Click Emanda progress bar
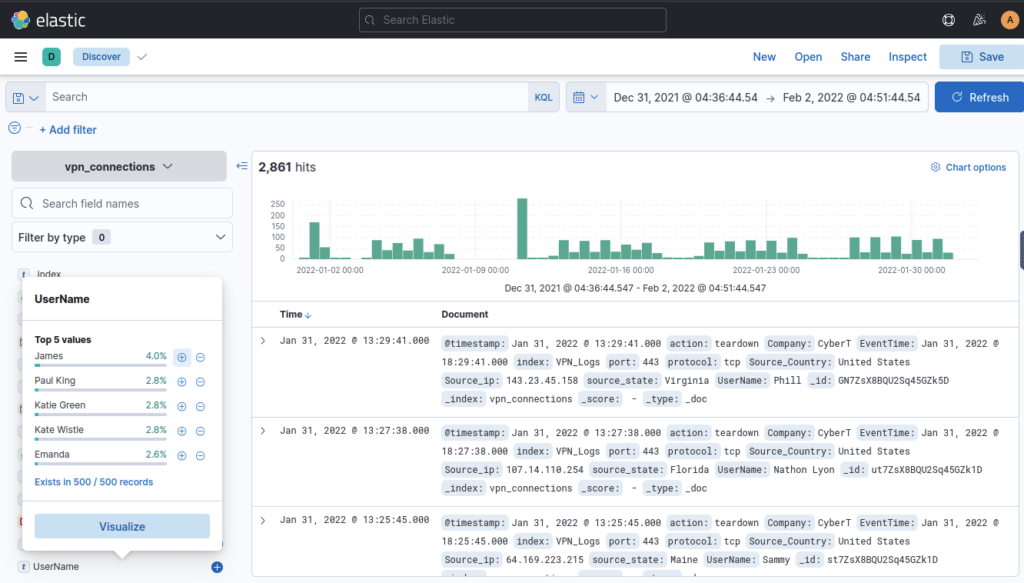 (101, 464)
